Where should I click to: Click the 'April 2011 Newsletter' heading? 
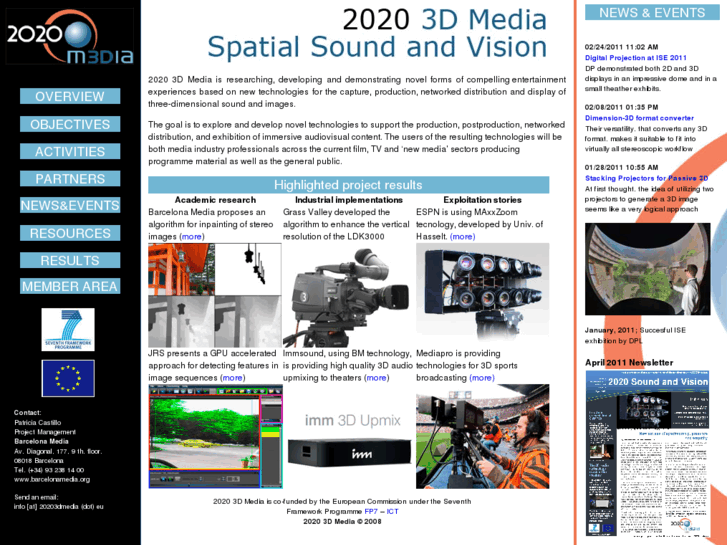tap(629, 362)
